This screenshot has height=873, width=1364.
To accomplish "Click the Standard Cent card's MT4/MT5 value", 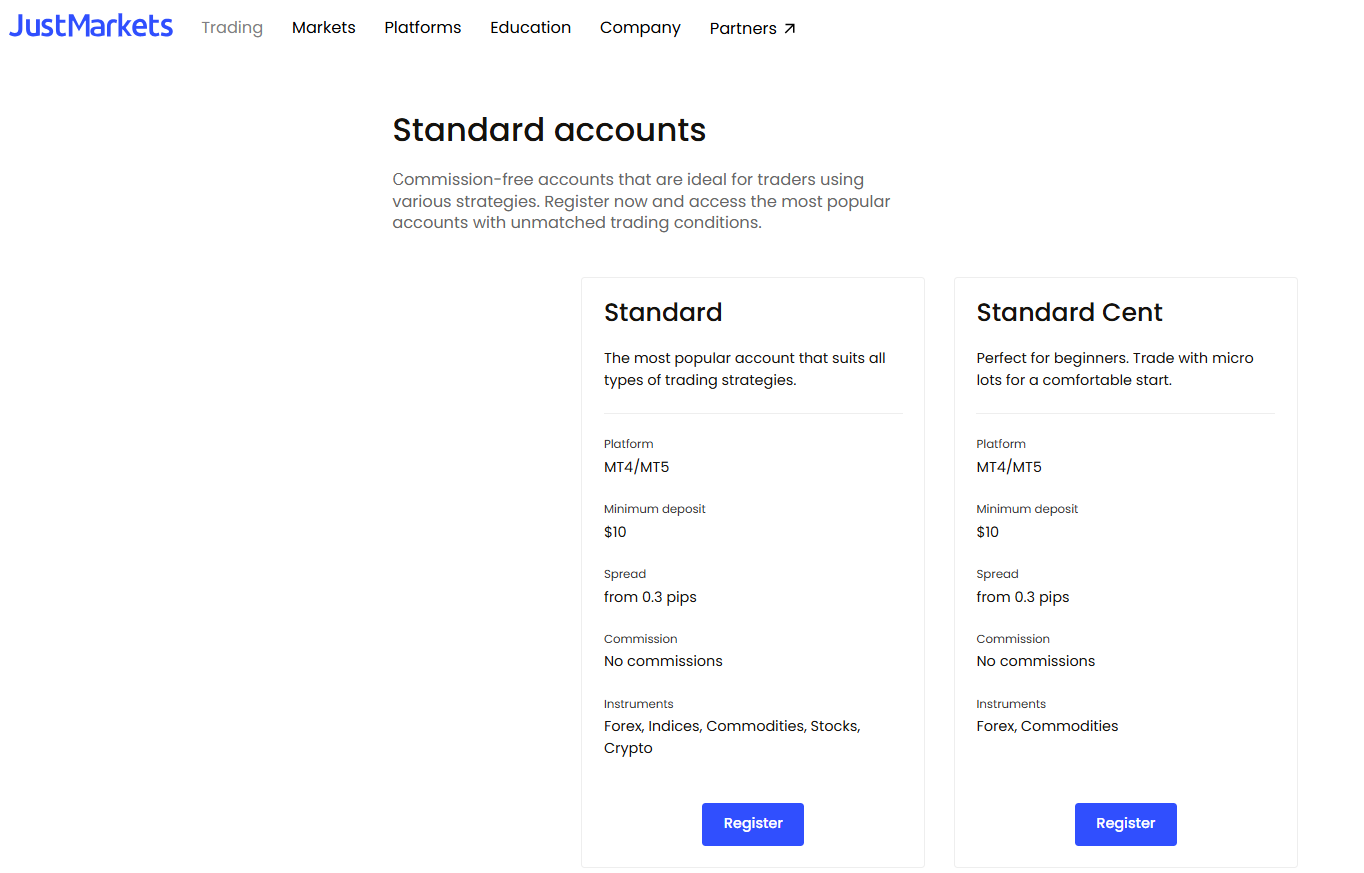I will click(x=1009, y=467).
